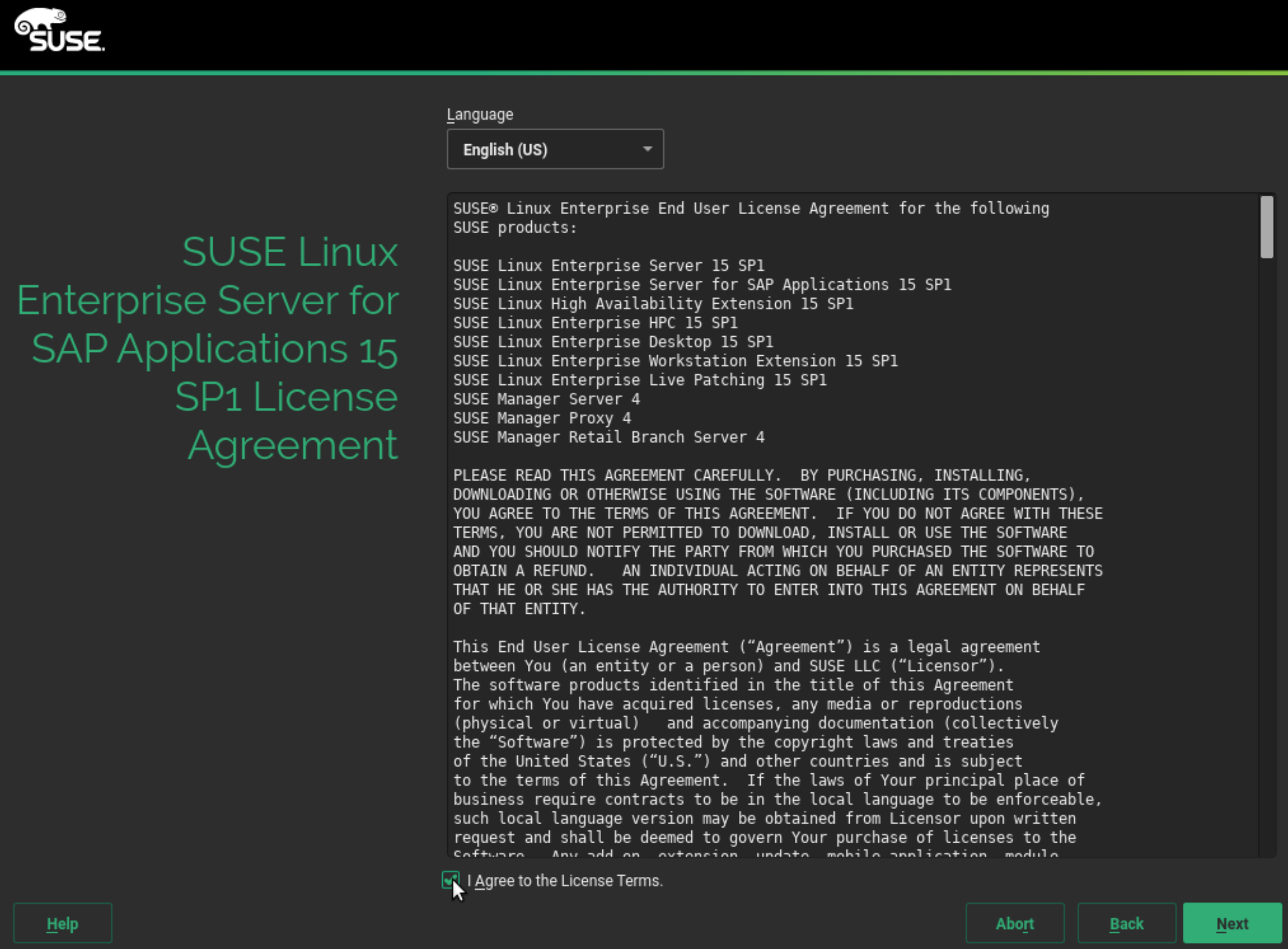Click the SUSE chameleon logo
The image size is (1288, 949).
pyautogui.click(x=59, y=30)
